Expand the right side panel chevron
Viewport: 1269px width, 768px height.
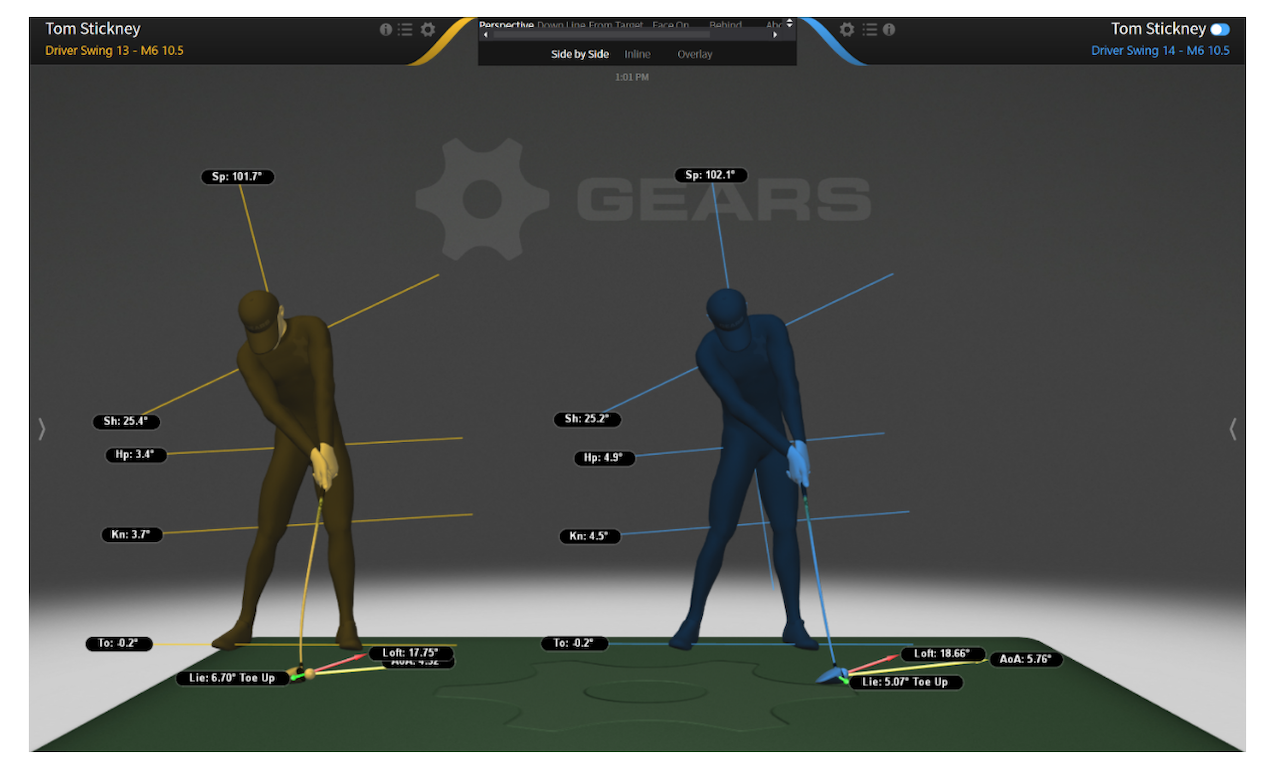pyautogui.click(x=1232, y=429)
